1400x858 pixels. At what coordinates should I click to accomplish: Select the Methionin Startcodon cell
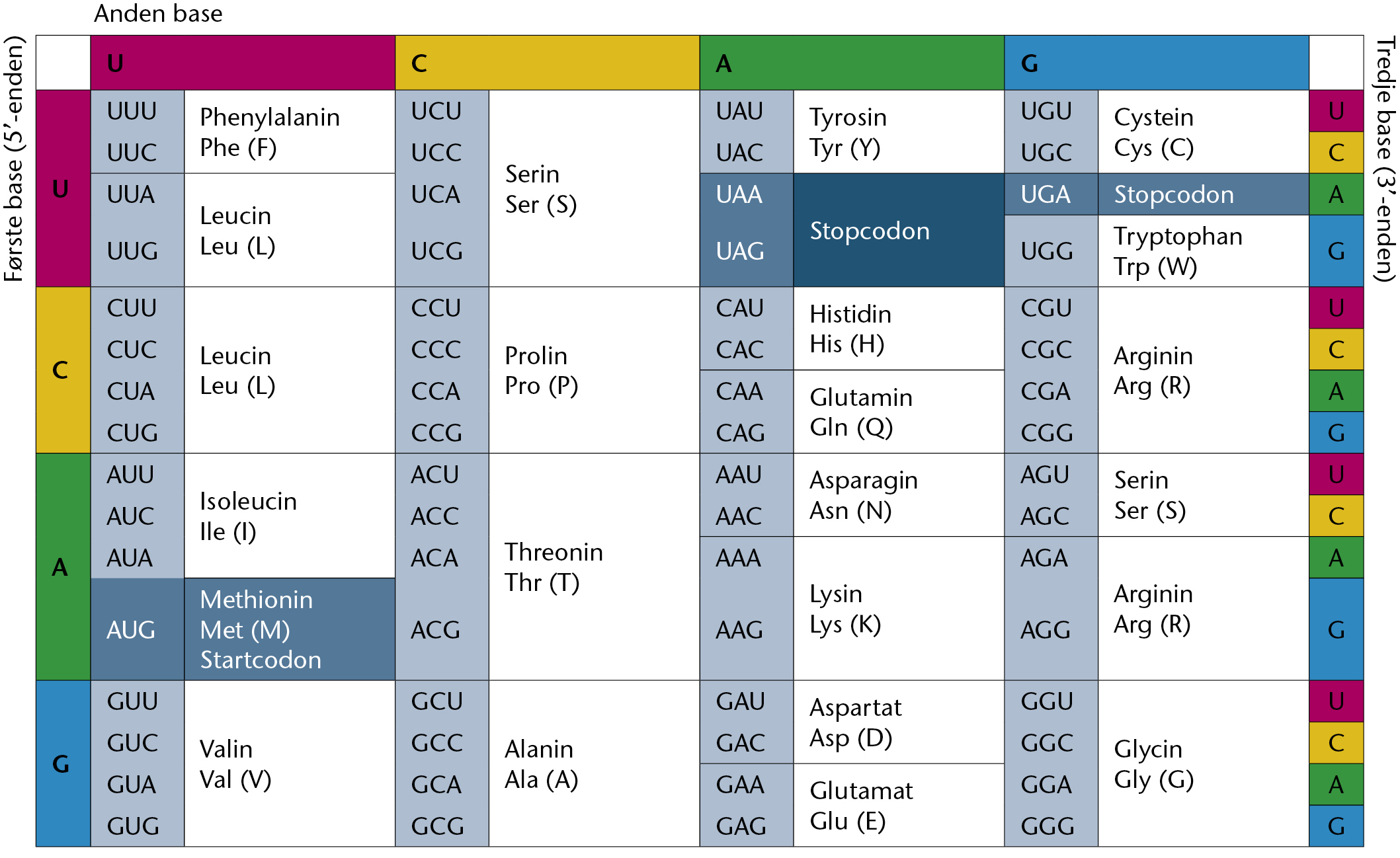pyautogui.click(x=290, y=629)
